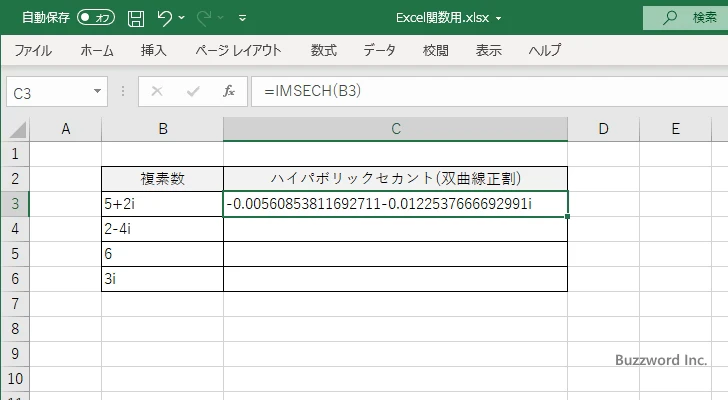Viewport: 728px width, 400px height.
Task: Click the formula bar showing =IMSECH(B3)
Action: (x=489, y=91)
